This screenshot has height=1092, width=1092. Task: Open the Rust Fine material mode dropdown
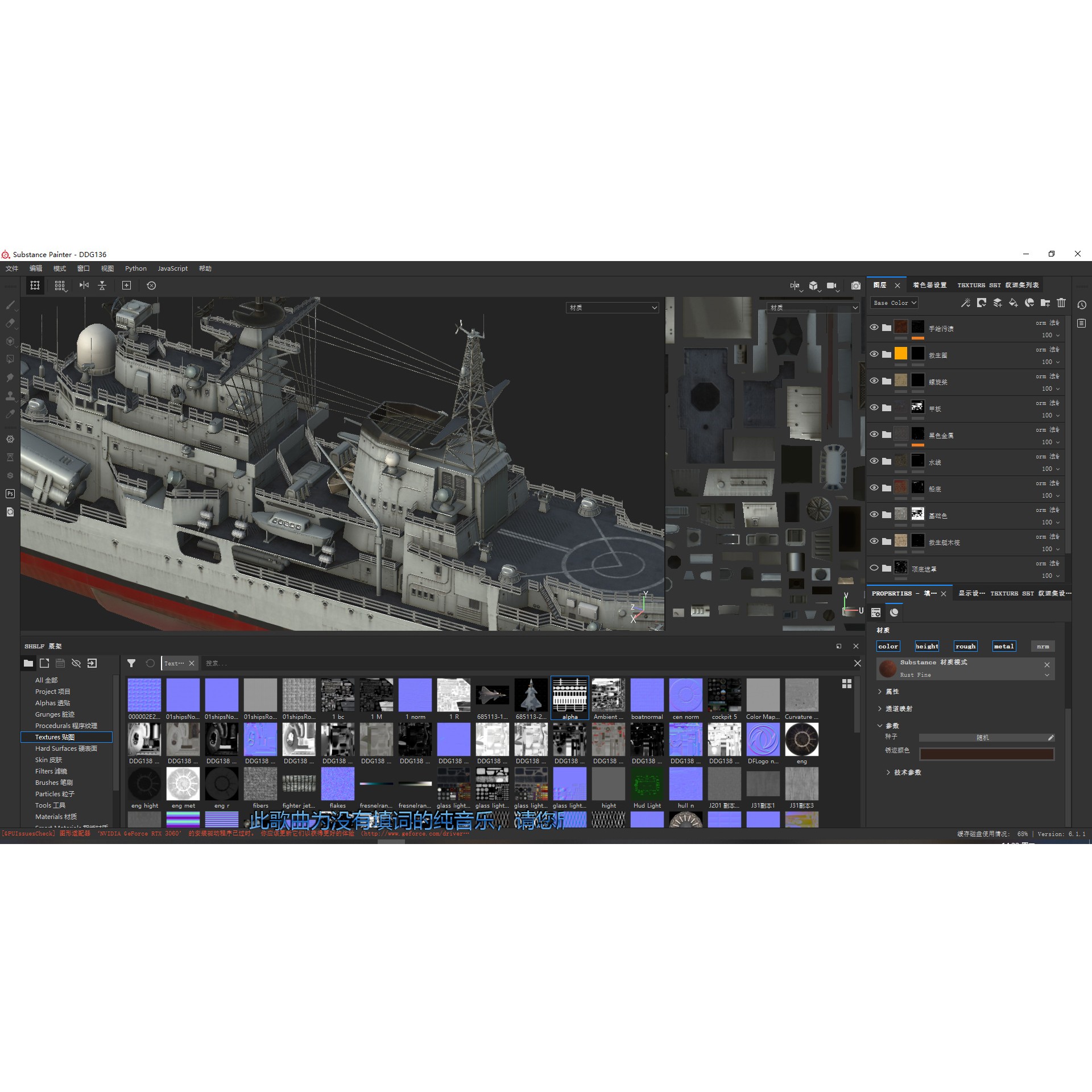tap(1046, 675)
